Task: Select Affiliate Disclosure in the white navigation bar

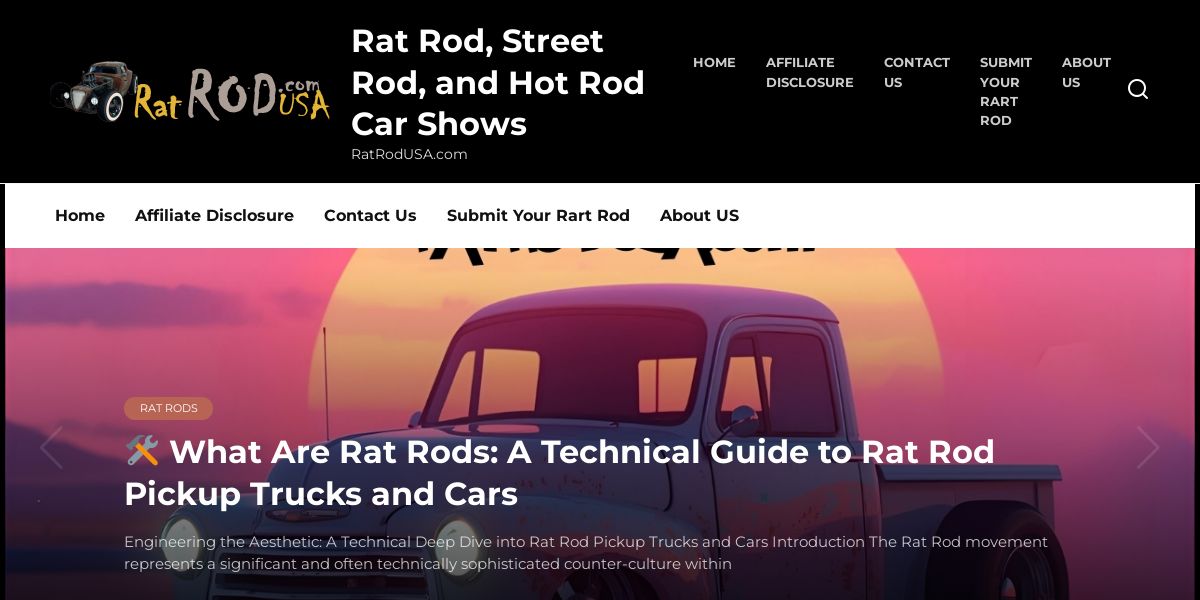Action: point(214,215)
